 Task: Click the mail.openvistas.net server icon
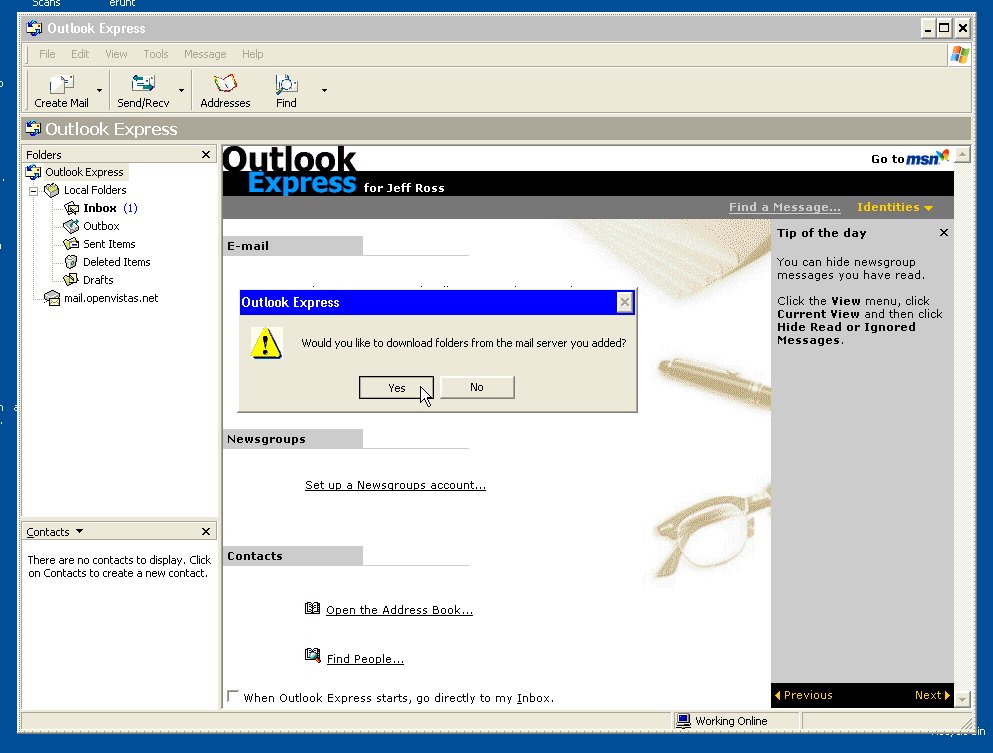pyautogui.click(x=52, y=298)
